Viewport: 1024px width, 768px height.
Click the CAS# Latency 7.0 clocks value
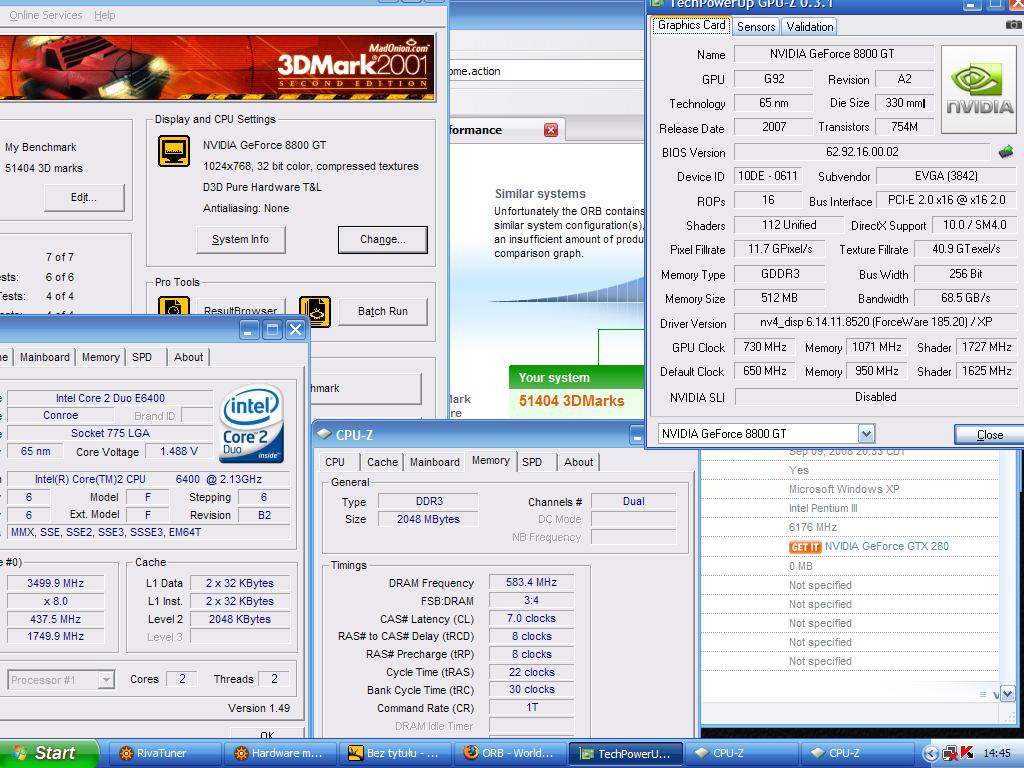[531, 618]
